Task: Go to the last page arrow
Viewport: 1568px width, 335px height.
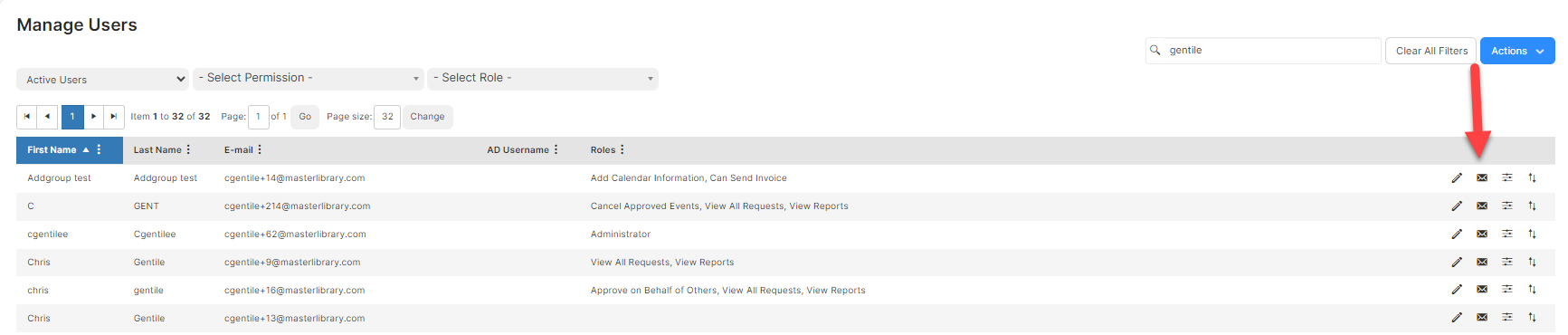Action: (x=114, y=117)
